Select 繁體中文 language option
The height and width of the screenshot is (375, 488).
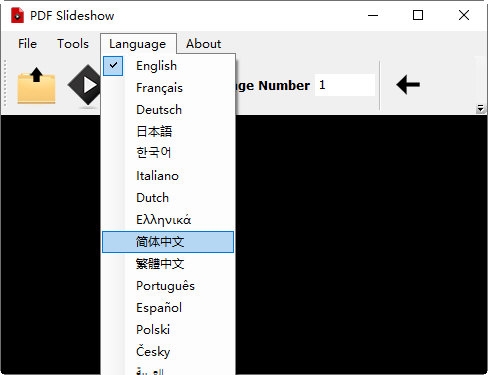(x=168, y=264)
